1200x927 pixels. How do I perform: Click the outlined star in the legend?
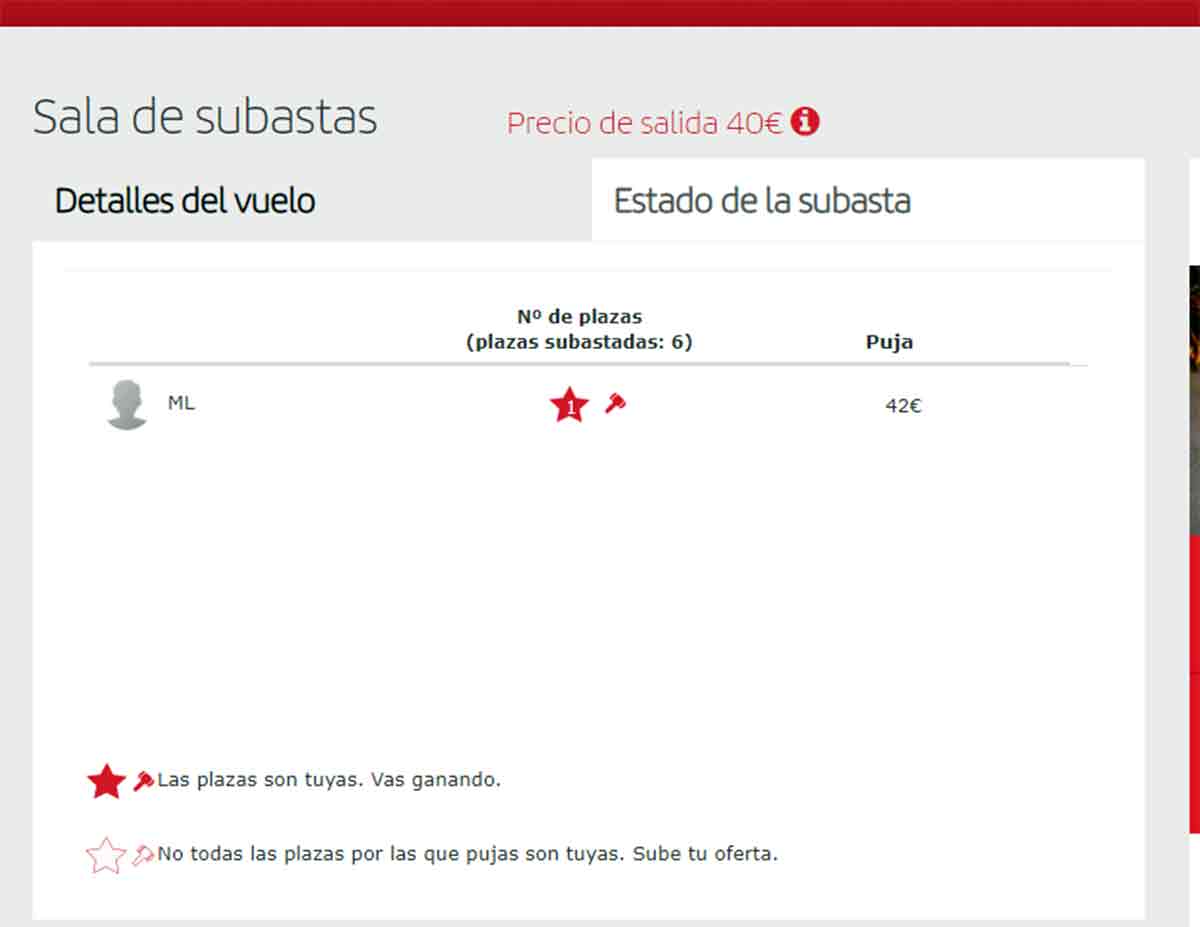[x=106, y=856]
